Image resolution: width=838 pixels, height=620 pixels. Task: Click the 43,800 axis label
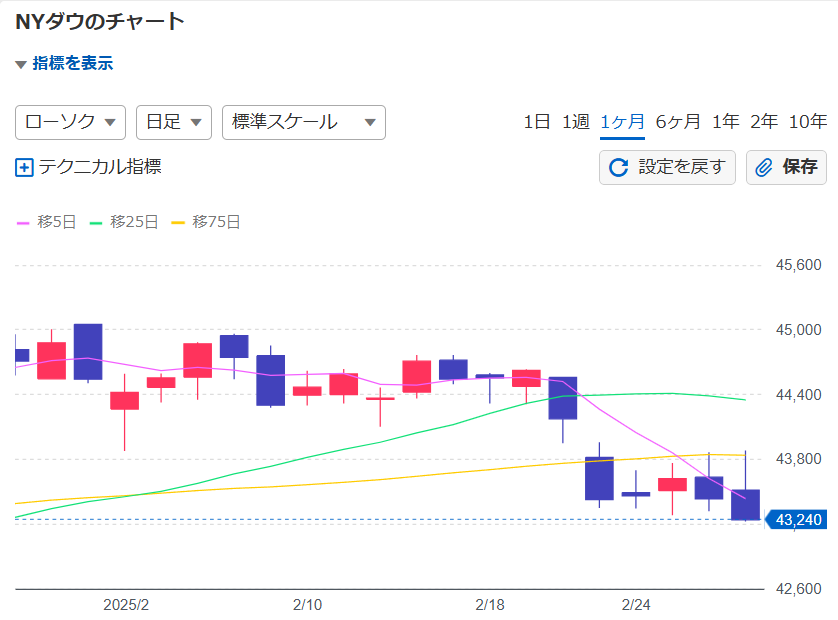tap(798, 459)
